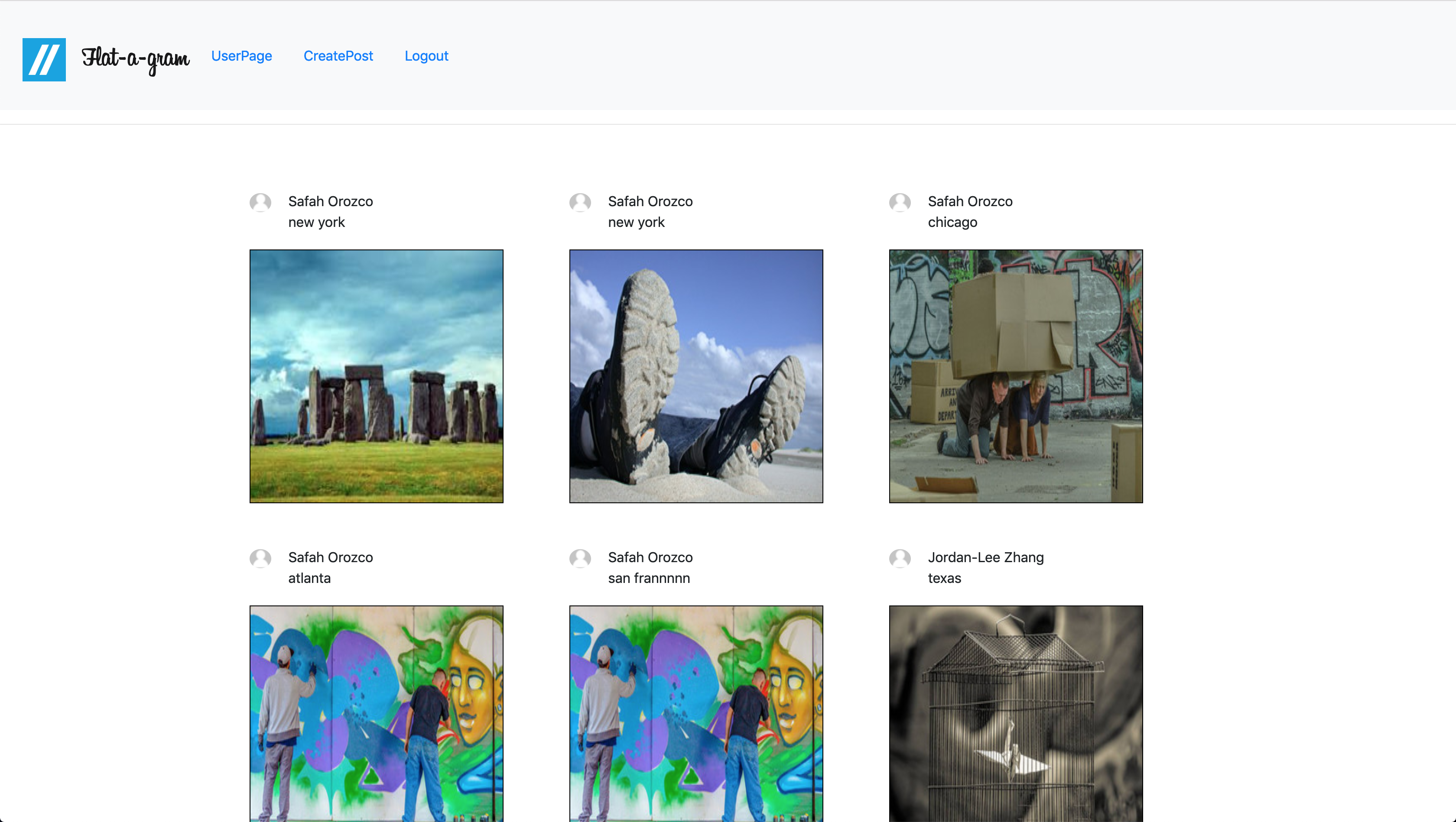Click avatar icon on atlanta post
The image size is (1456, 822).
pos(260,558)
